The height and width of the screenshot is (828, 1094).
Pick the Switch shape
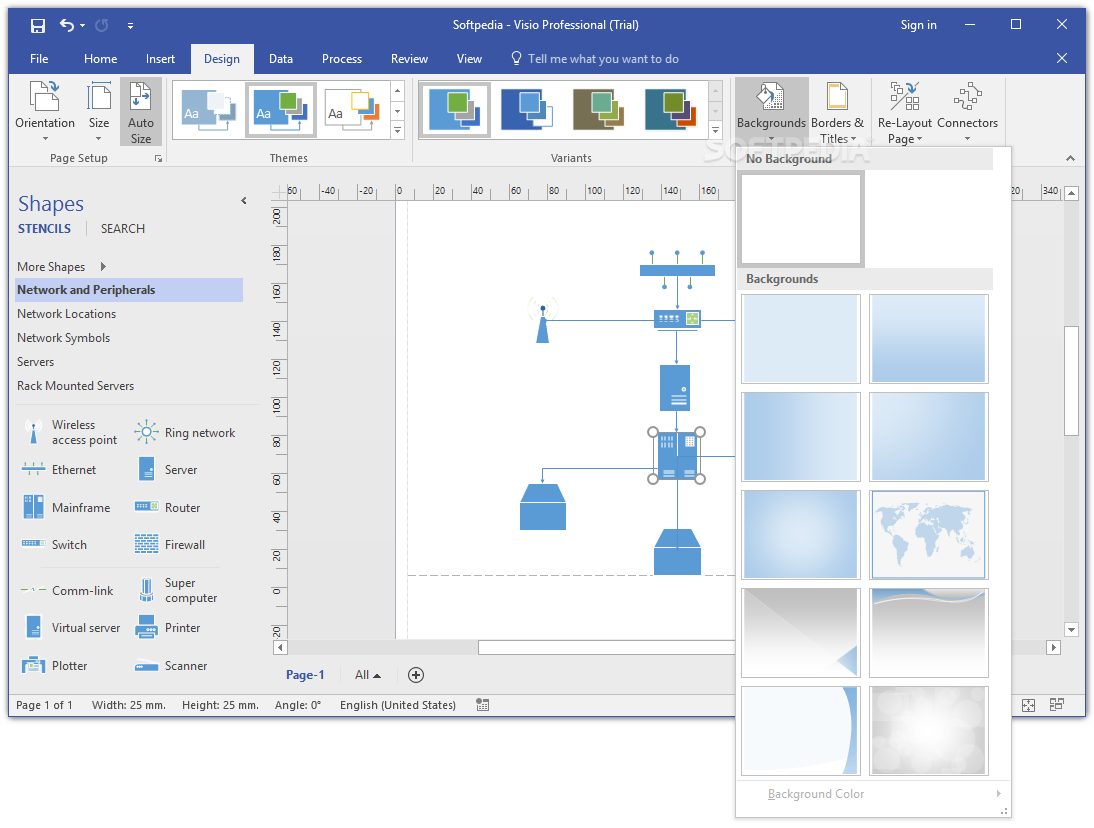coord(54,545)
